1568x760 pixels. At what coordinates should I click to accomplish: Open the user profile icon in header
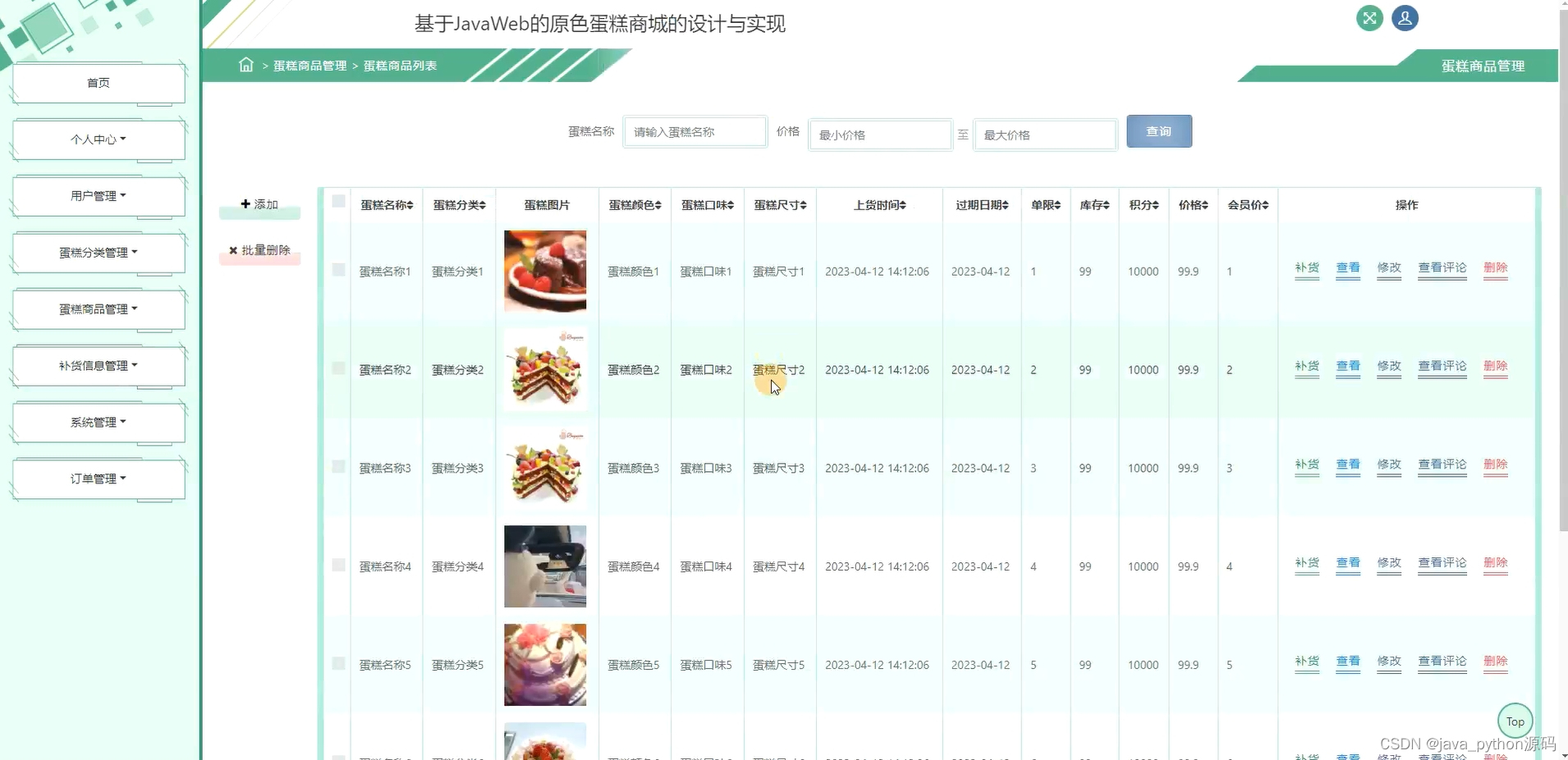coord(1405,18)
